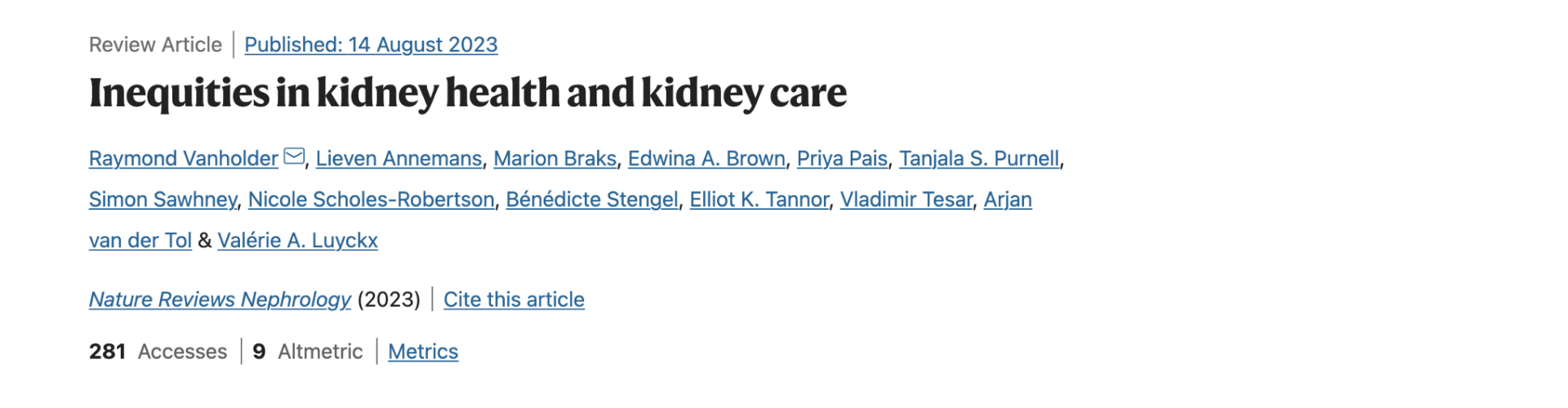
Task: Select Elliot K. Tannor author link
Action: [759, 199]
